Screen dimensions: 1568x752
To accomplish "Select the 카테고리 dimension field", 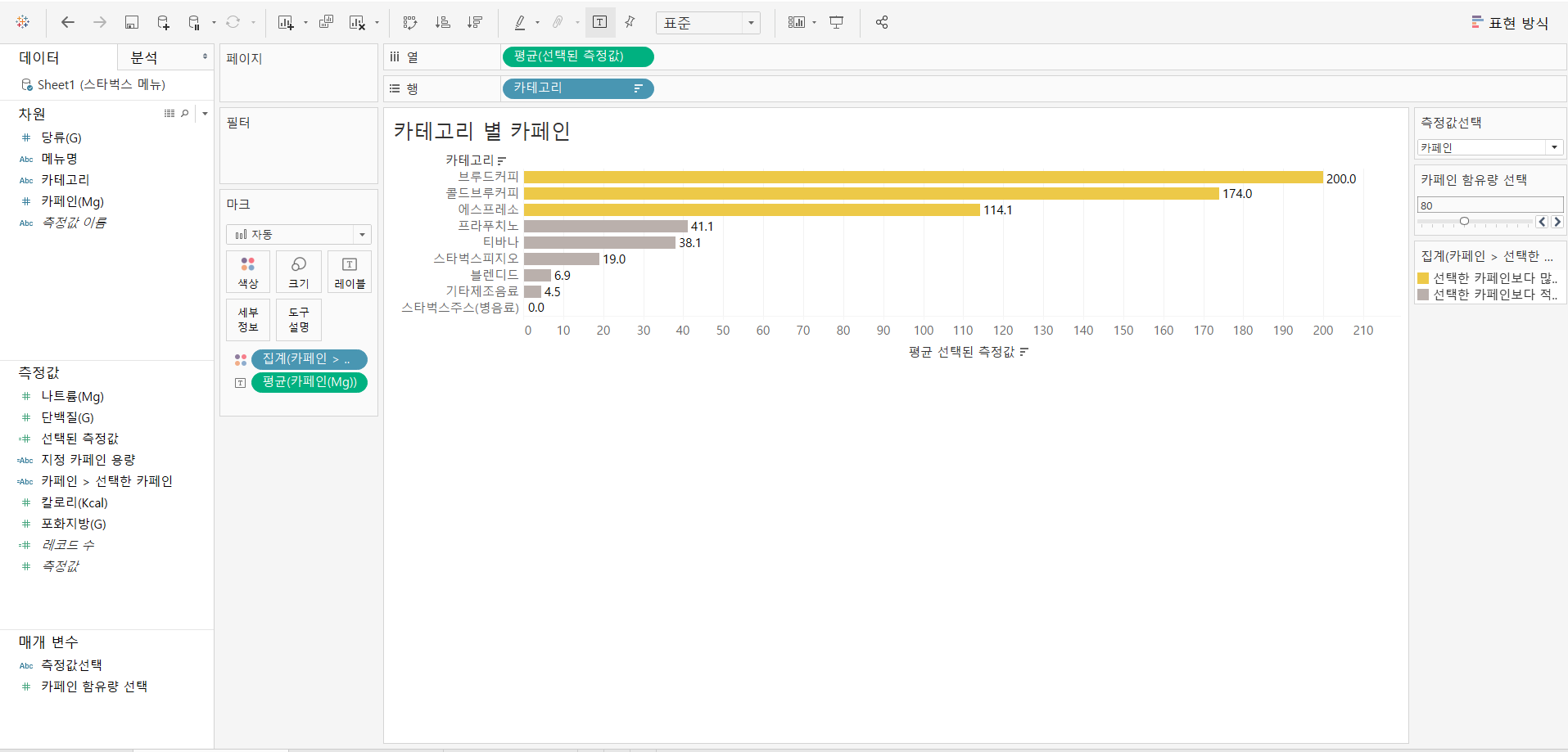I will pos(66,180).
